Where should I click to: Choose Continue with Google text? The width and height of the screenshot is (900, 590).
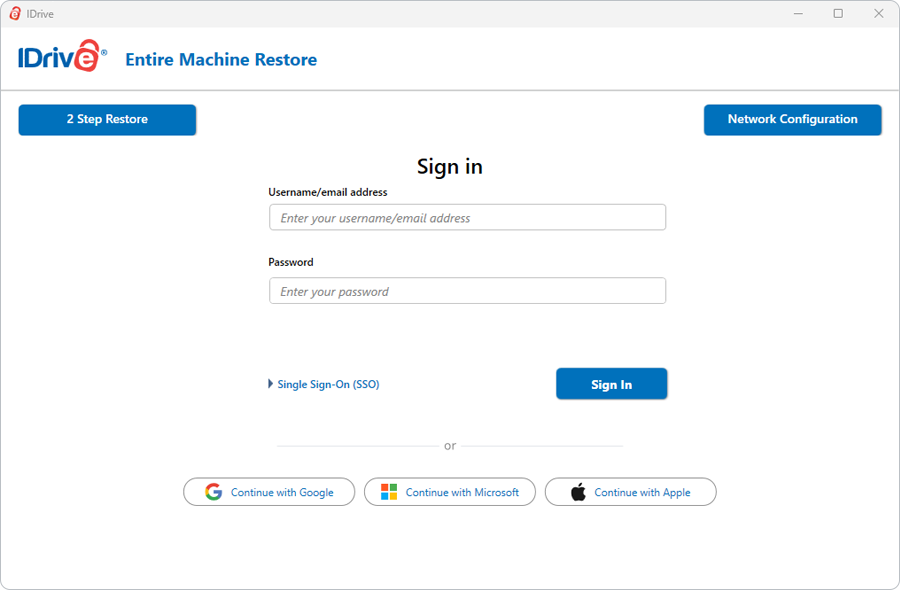[x=282, y=492]
